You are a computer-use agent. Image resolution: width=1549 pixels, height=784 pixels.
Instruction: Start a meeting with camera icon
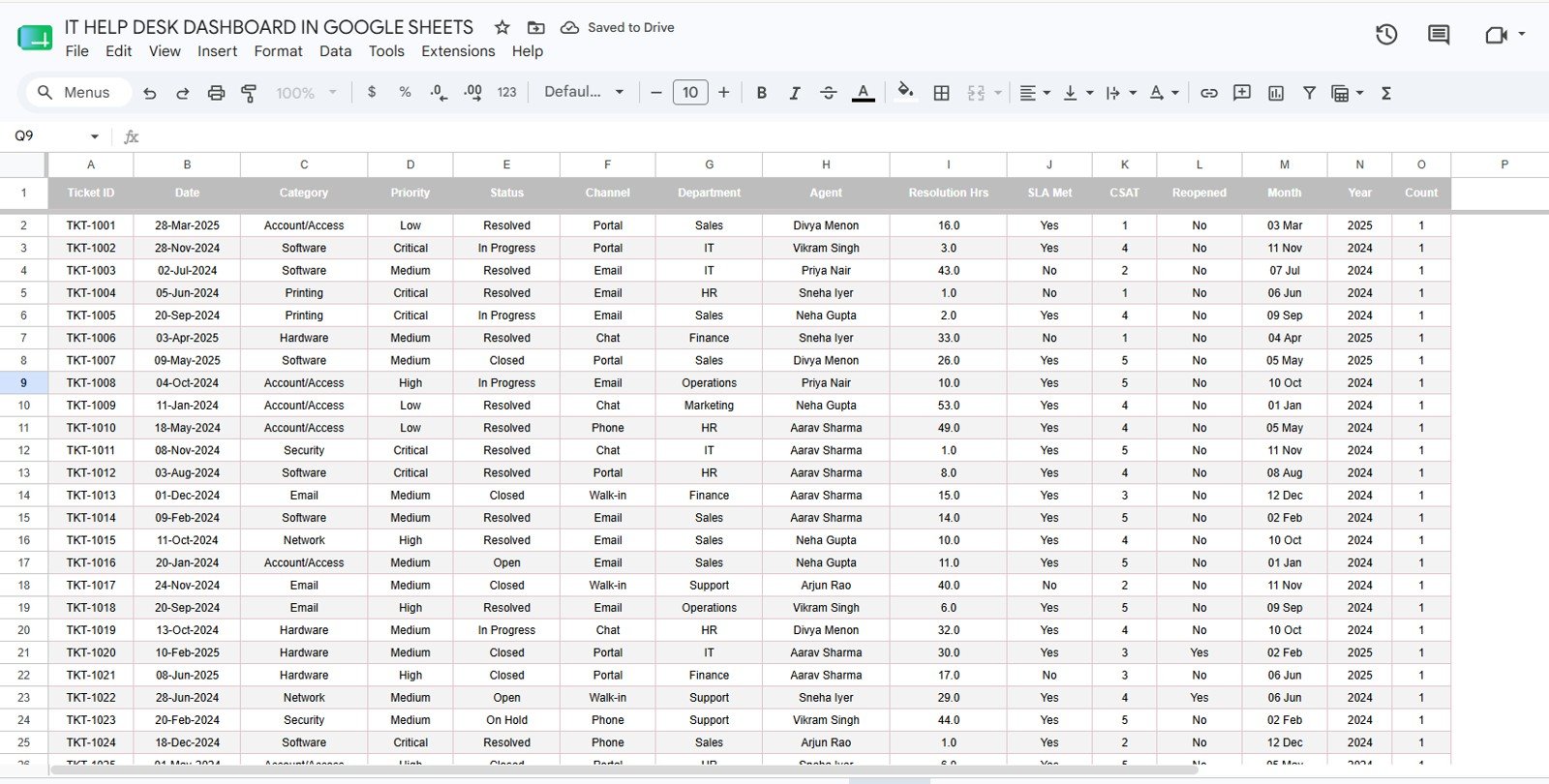(x=1497, y=35)
